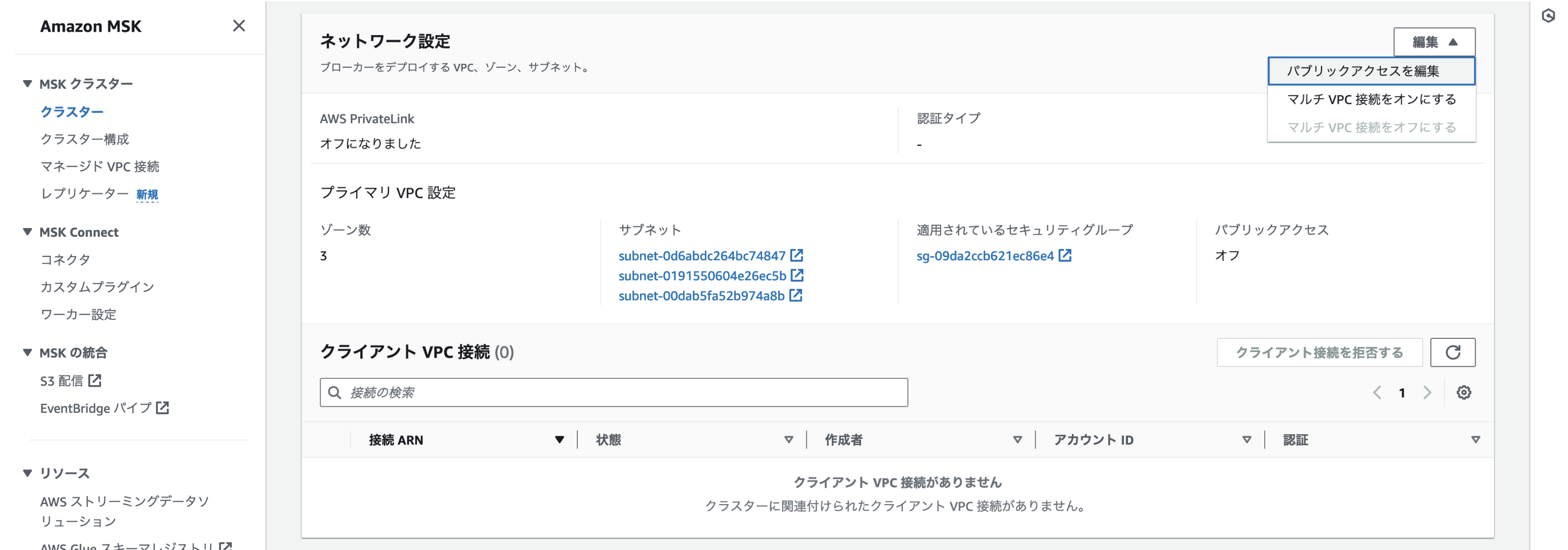
Task: Click the Amazon MSK sidebar title
Action: [91, 26]
